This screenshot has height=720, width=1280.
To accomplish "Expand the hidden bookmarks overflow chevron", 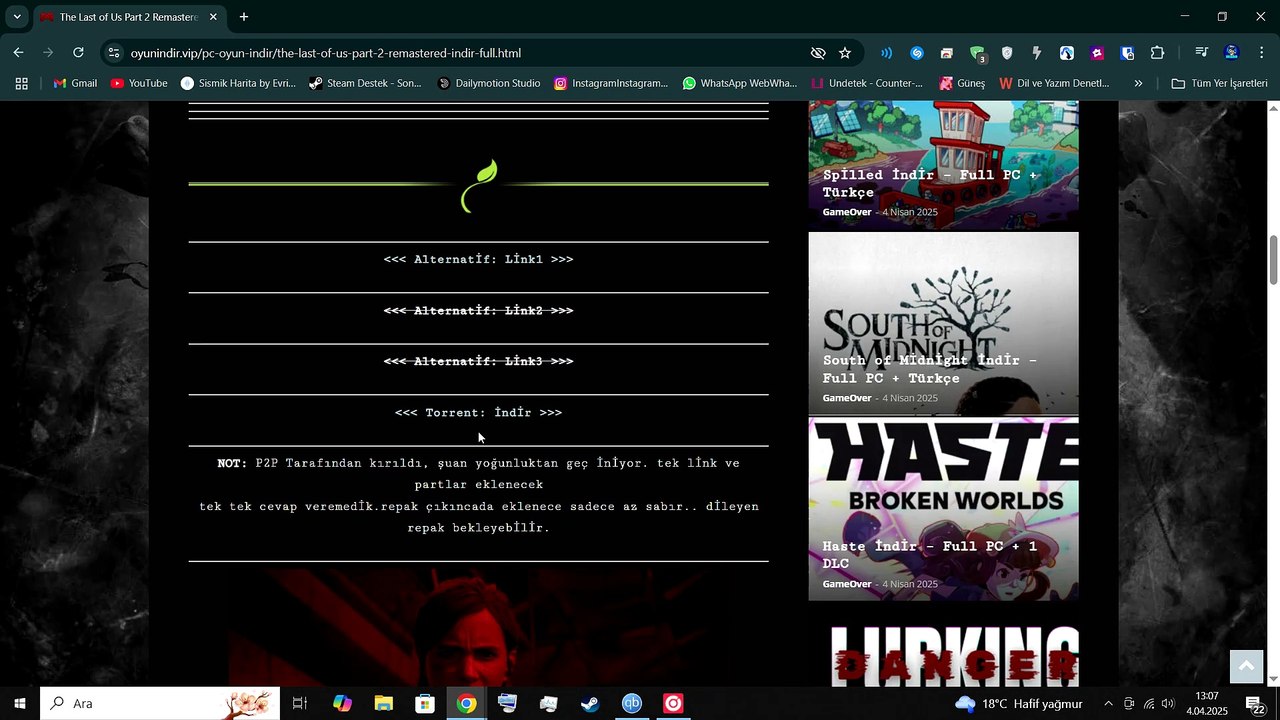I will [x=1138, y=83].
